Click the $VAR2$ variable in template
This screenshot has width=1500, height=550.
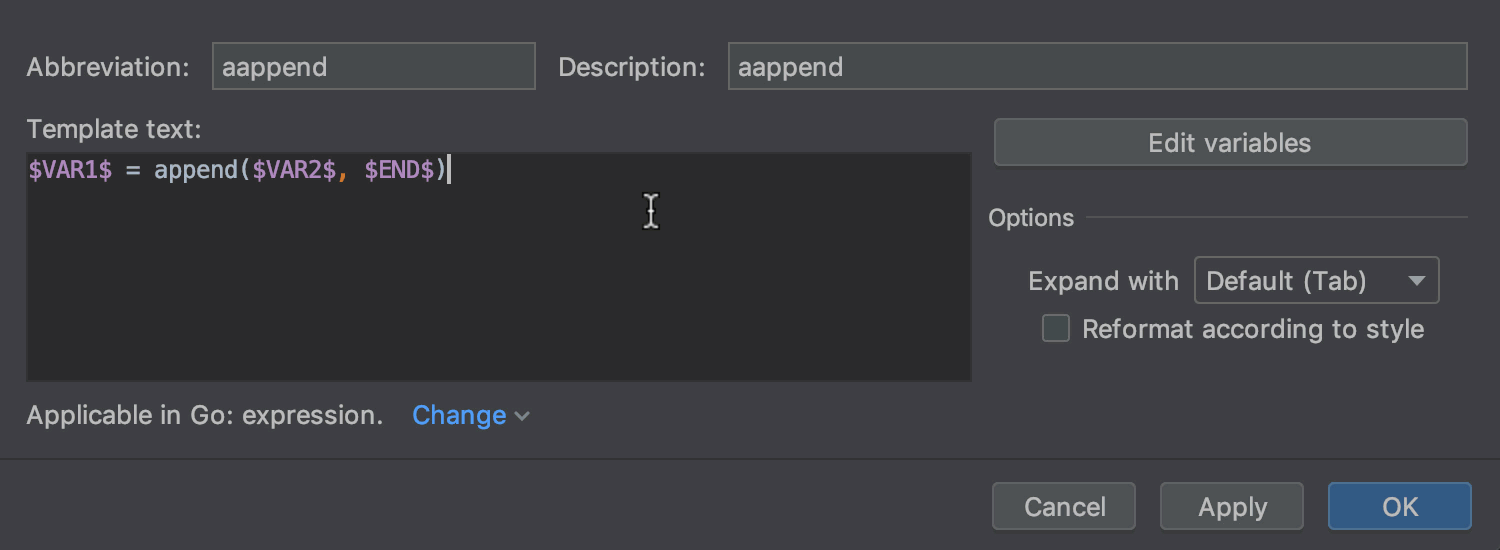click(294, 171)
